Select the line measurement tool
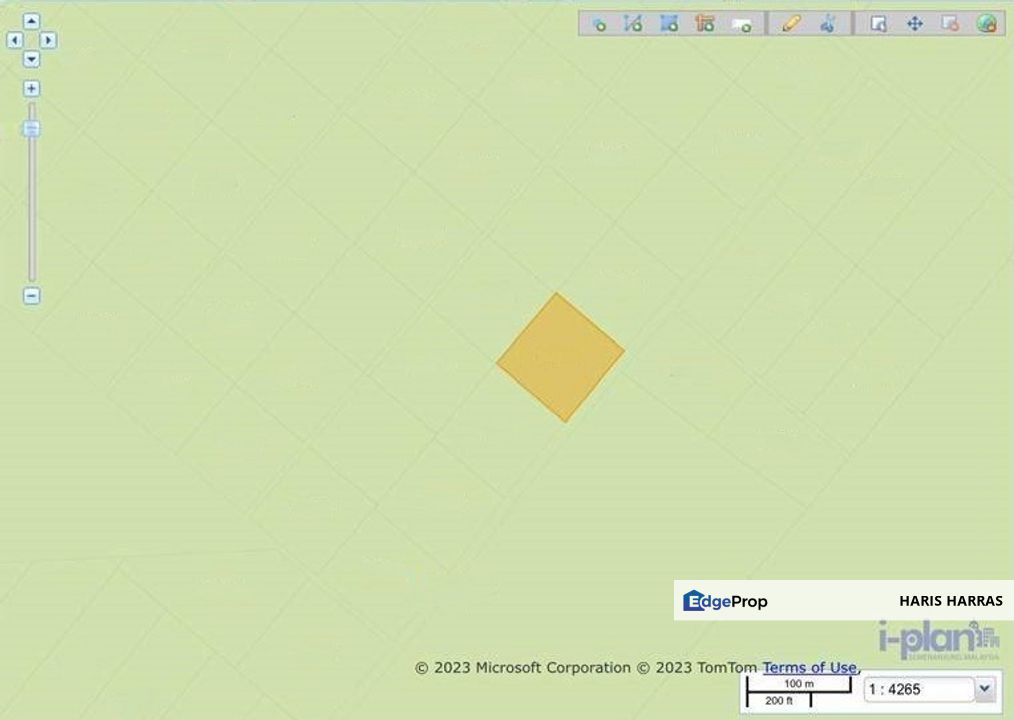The height and width of the screenshot is (720, 1014). [x=633, y=24]
